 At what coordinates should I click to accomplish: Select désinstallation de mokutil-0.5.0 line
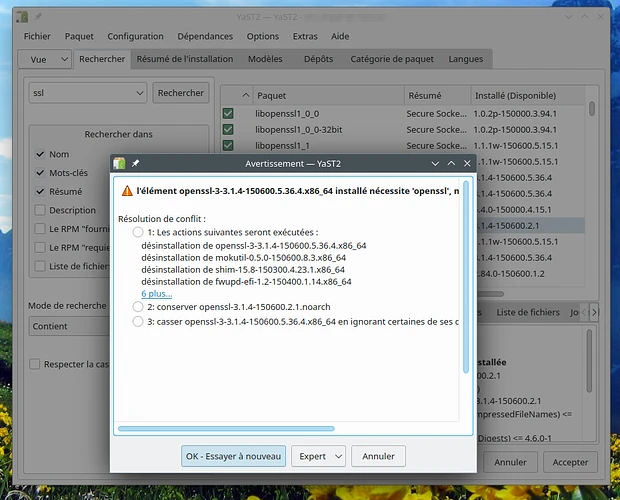tap(243, 258)
